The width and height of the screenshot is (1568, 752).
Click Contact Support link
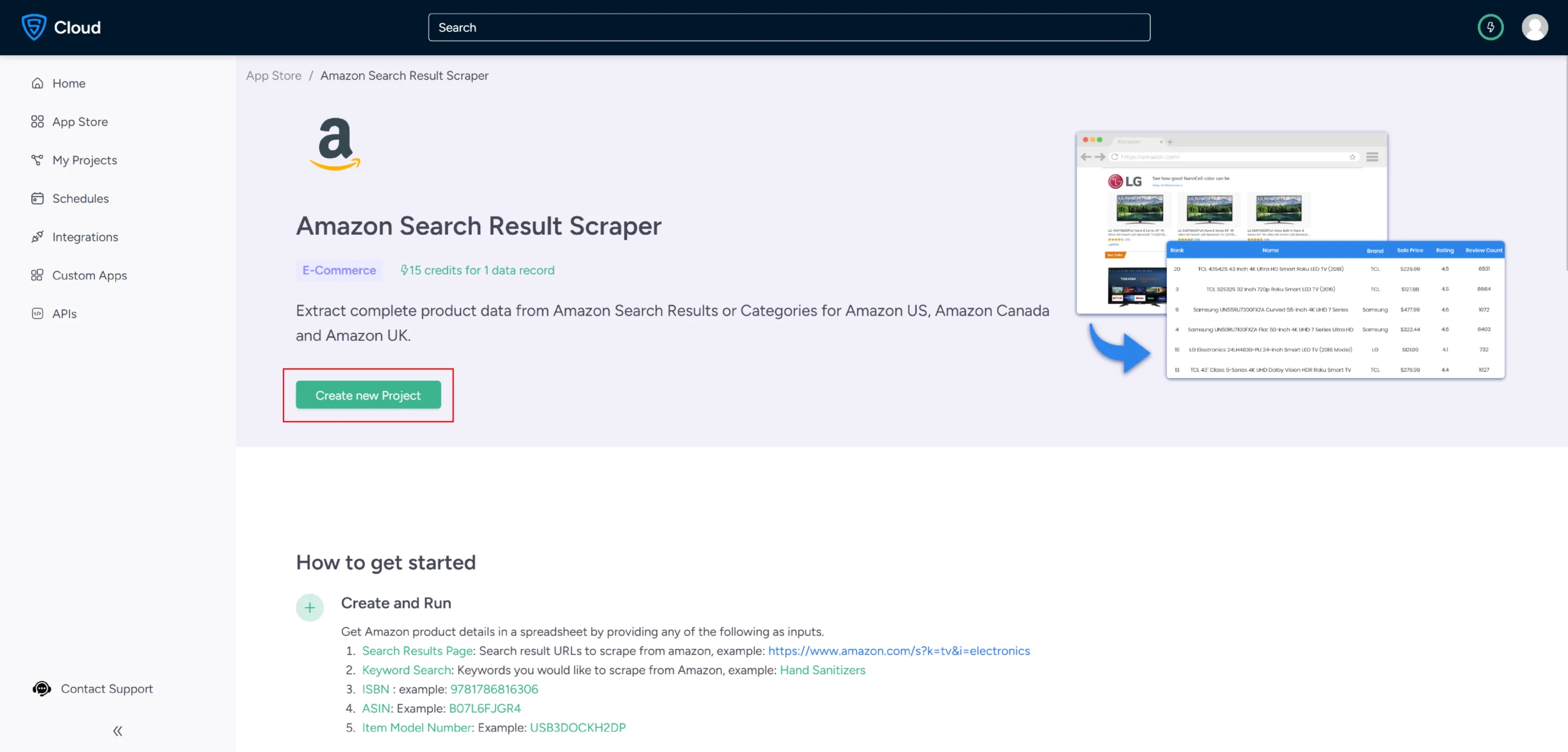point(107,689)
